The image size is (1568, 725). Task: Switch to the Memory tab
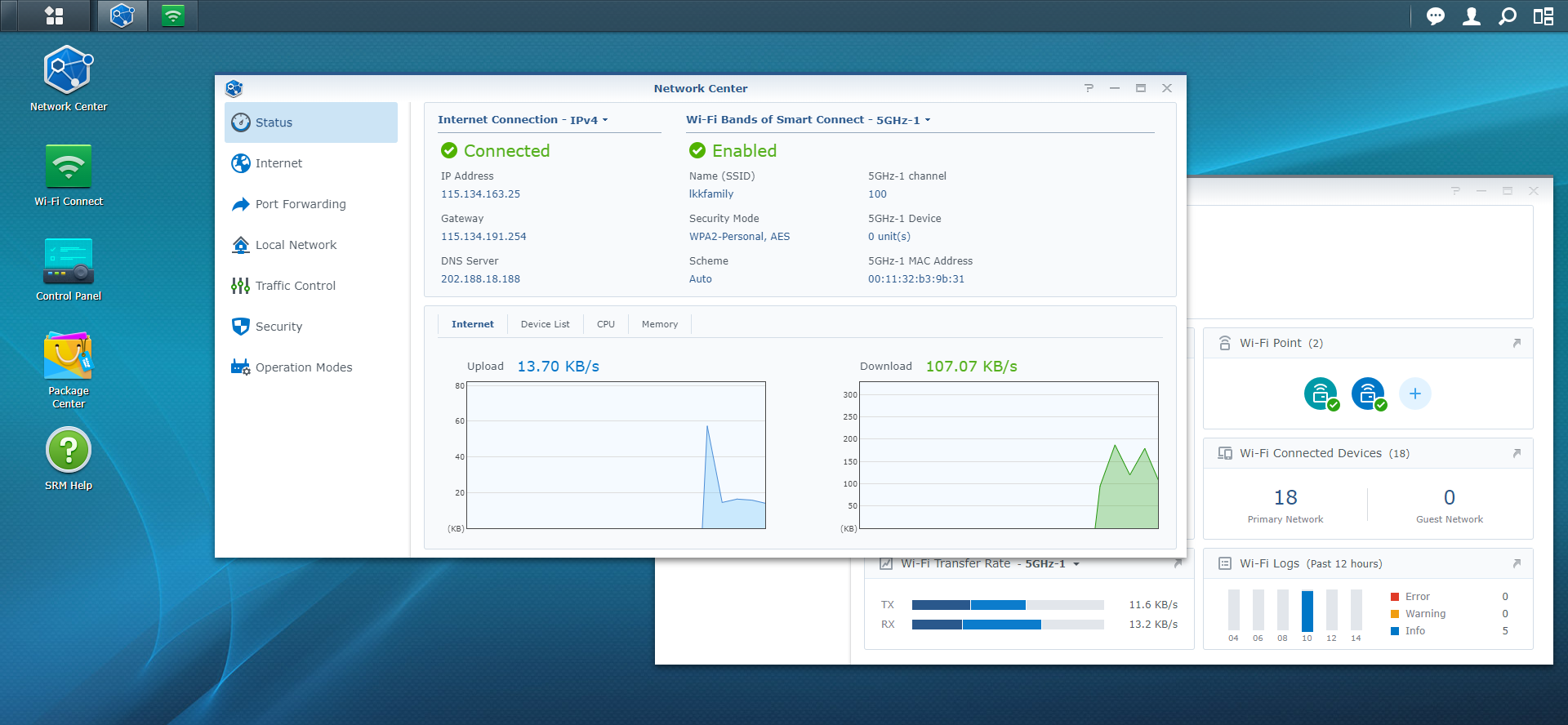tap(660, 324)
